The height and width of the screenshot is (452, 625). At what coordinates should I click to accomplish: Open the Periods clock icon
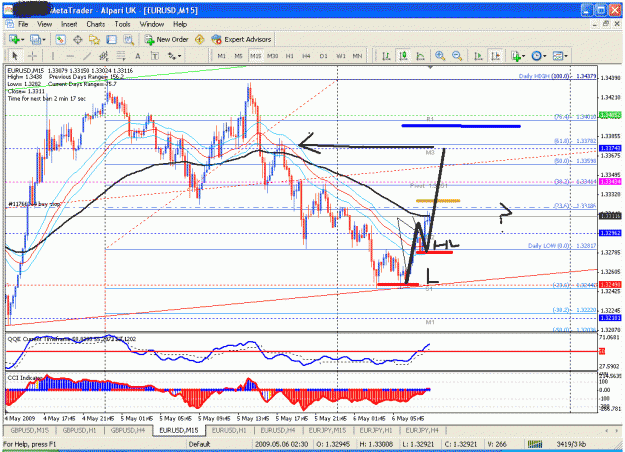click(x=537, y=56)
